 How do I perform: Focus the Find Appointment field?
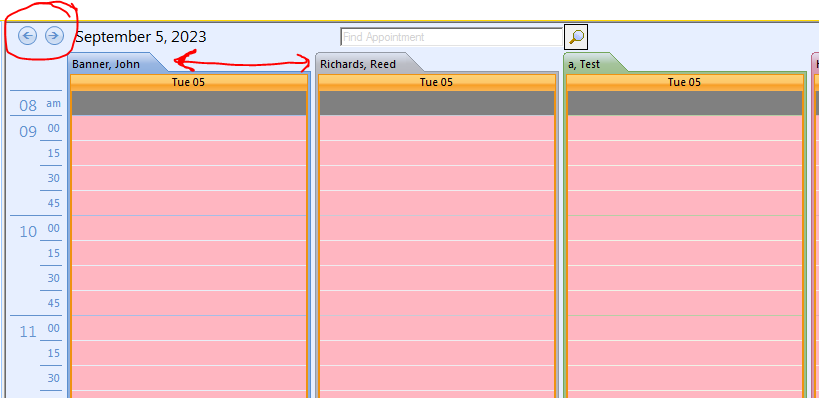click(x=451, y=37)
